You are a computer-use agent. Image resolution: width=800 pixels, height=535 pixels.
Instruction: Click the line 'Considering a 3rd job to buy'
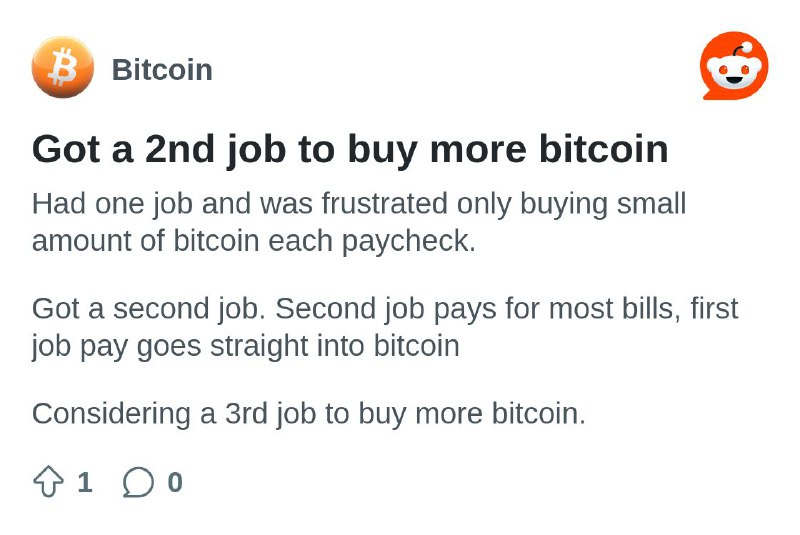(309, 414)
